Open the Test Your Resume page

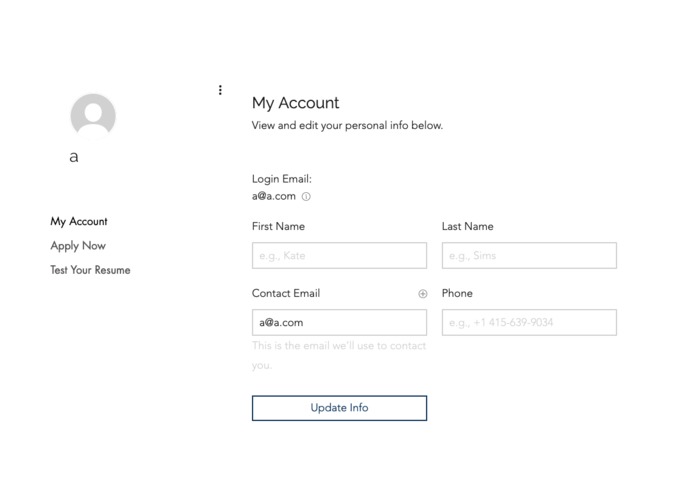pyautogui.click(x=90, y=270)
